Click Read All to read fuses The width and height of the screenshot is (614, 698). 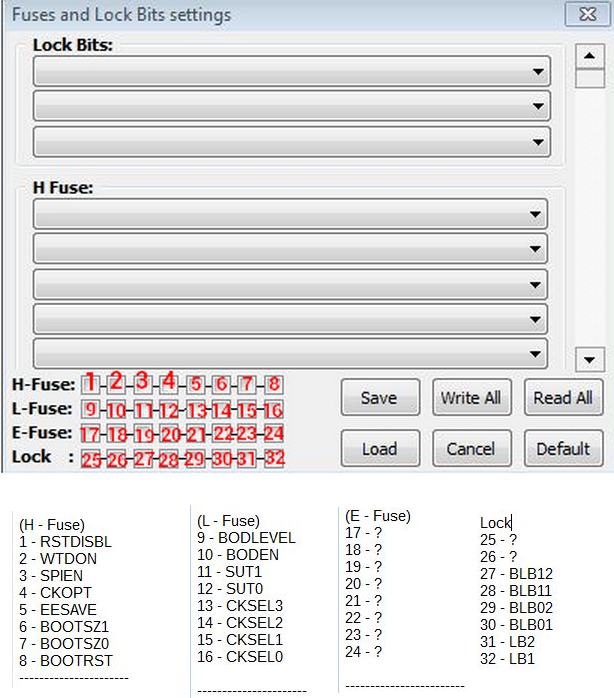point(564,398)
